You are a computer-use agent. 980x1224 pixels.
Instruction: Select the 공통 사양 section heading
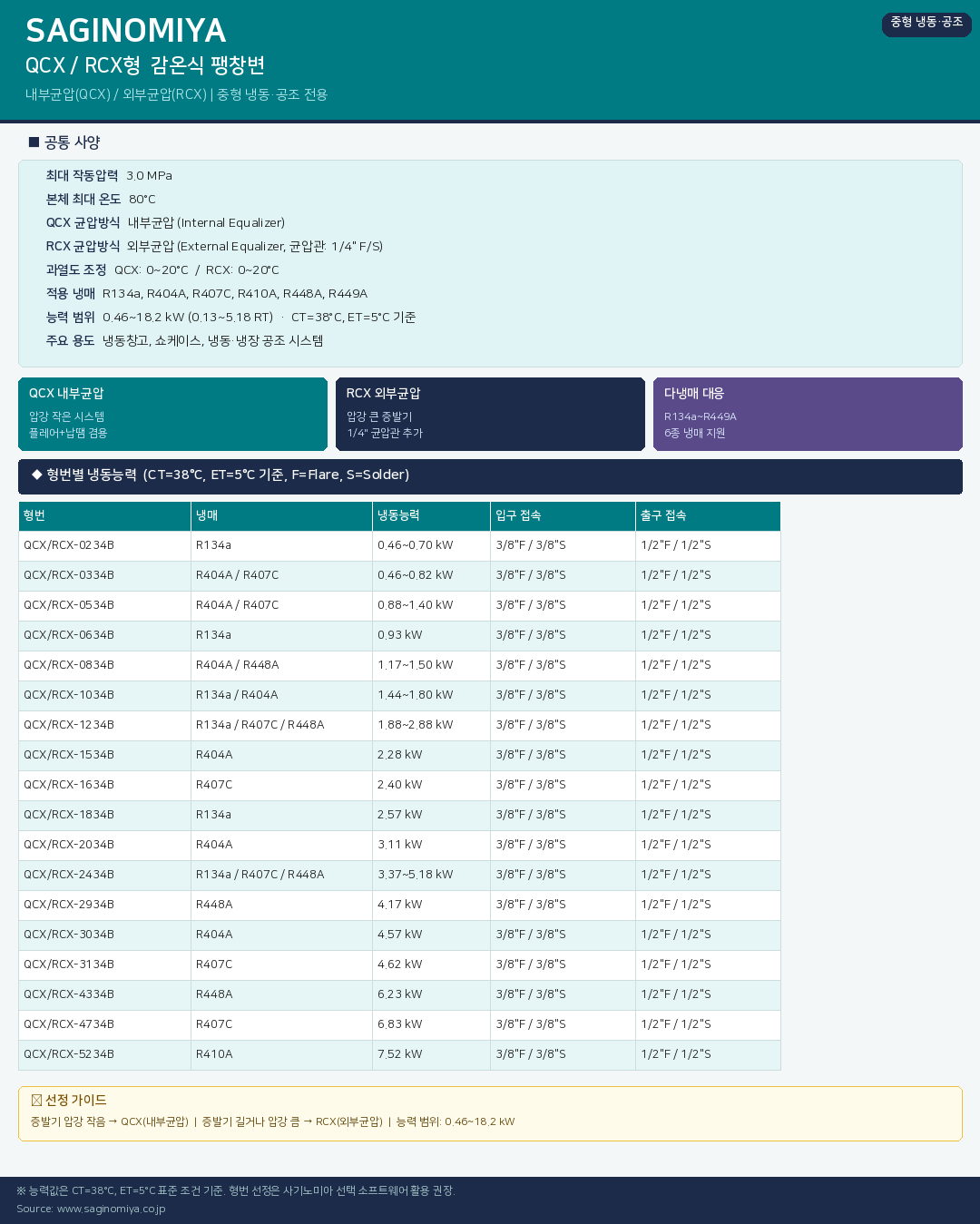[x=64, y=142]
